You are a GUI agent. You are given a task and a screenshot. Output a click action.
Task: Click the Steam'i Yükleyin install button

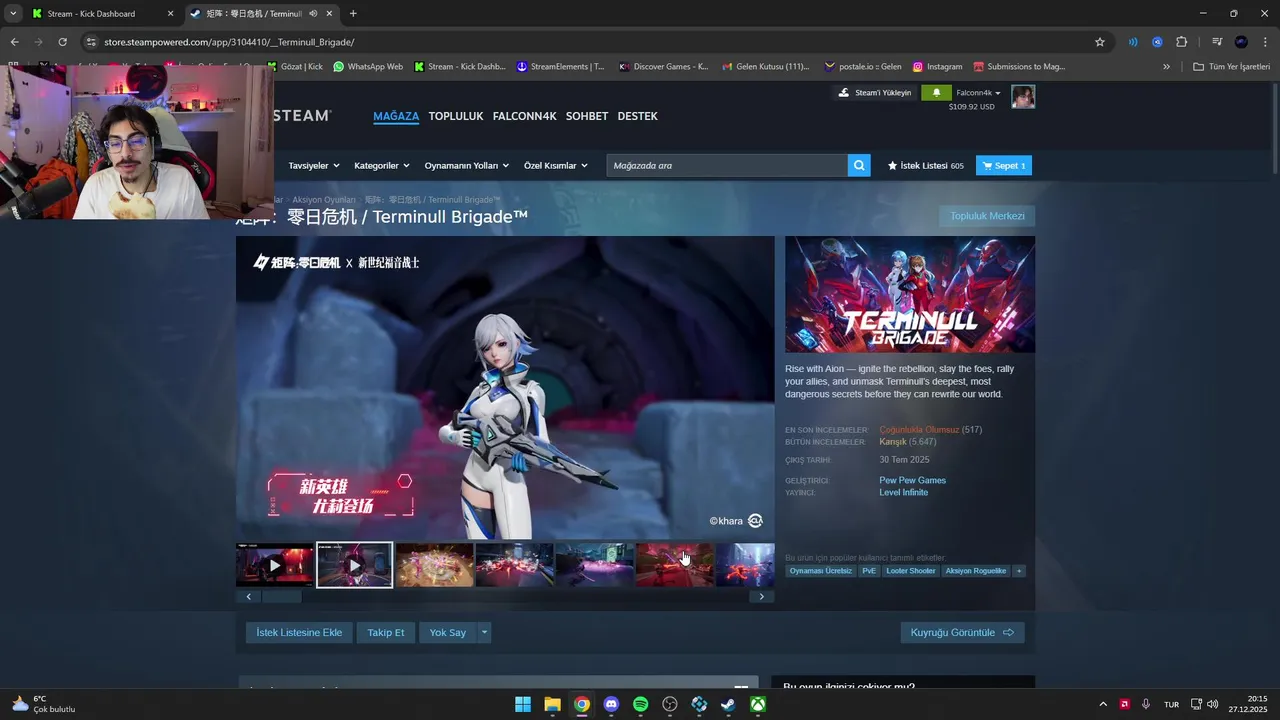coord(875,93)
